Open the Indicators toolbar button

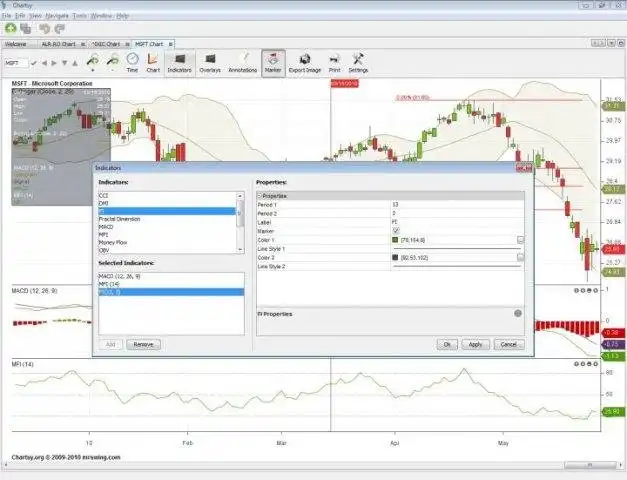coord(180,63)
